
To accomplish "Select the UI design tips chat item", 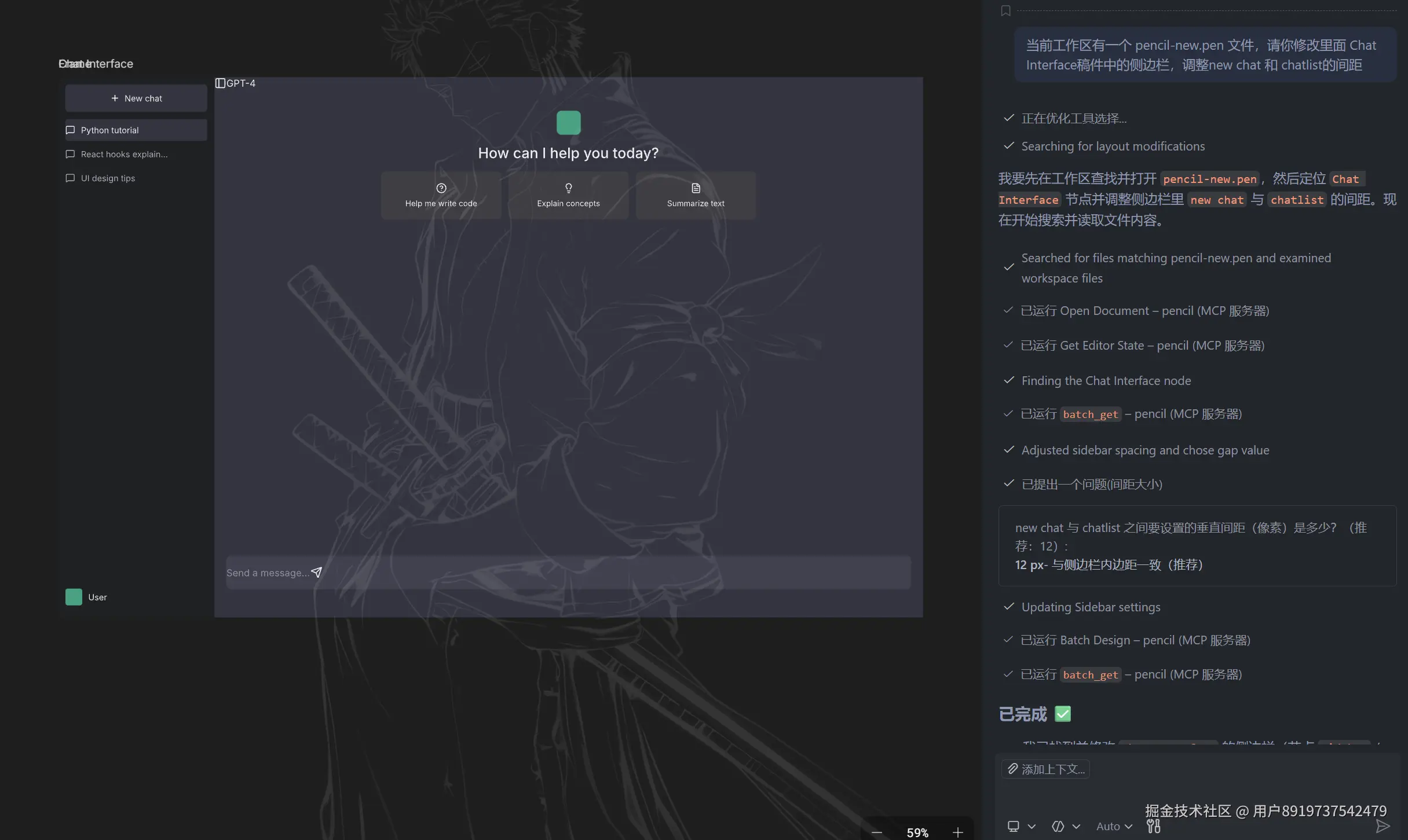I will pyautogui.click(x=108, y=178).
